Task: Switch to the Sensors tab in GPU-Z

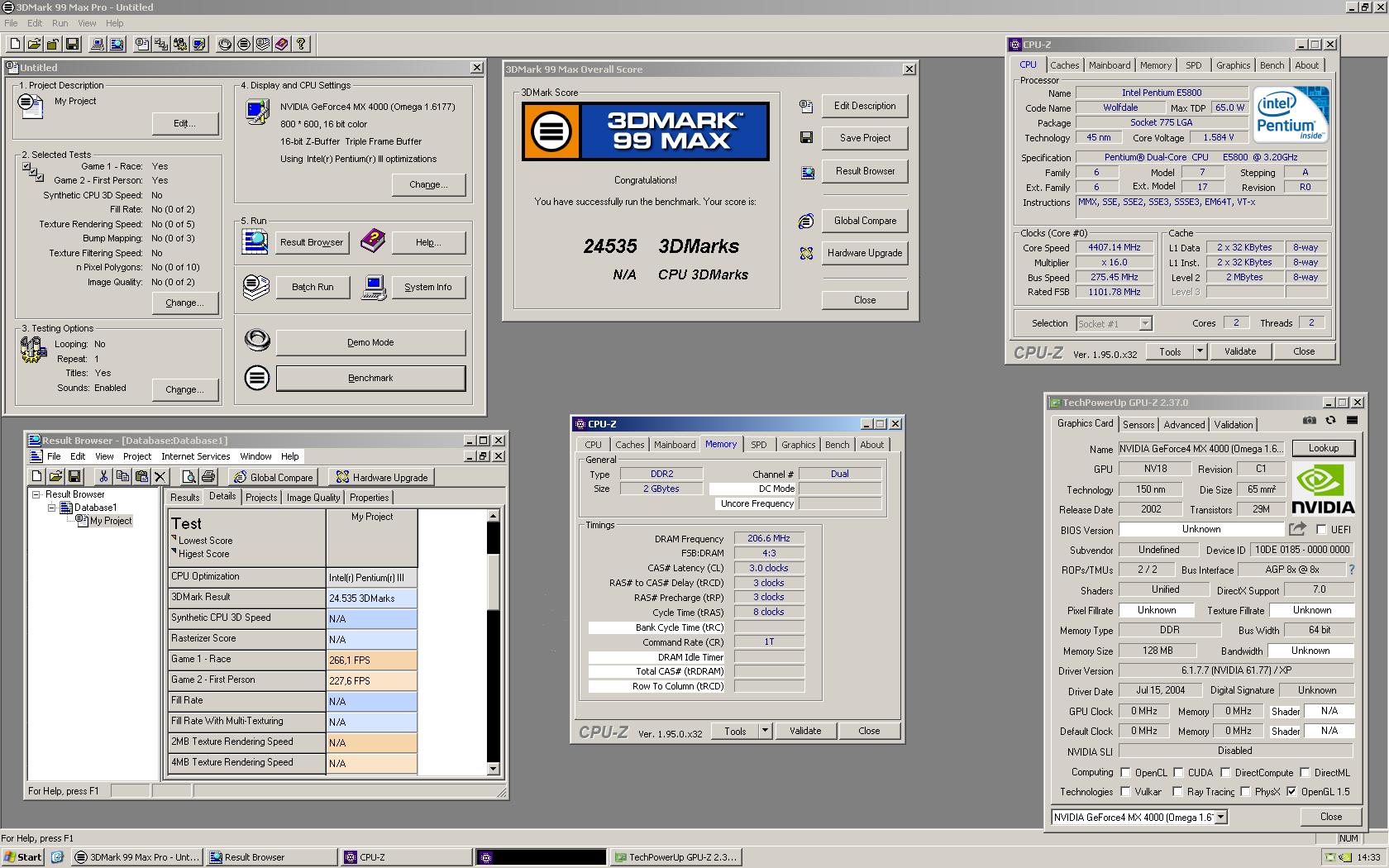Action: tap(1138, 424)
